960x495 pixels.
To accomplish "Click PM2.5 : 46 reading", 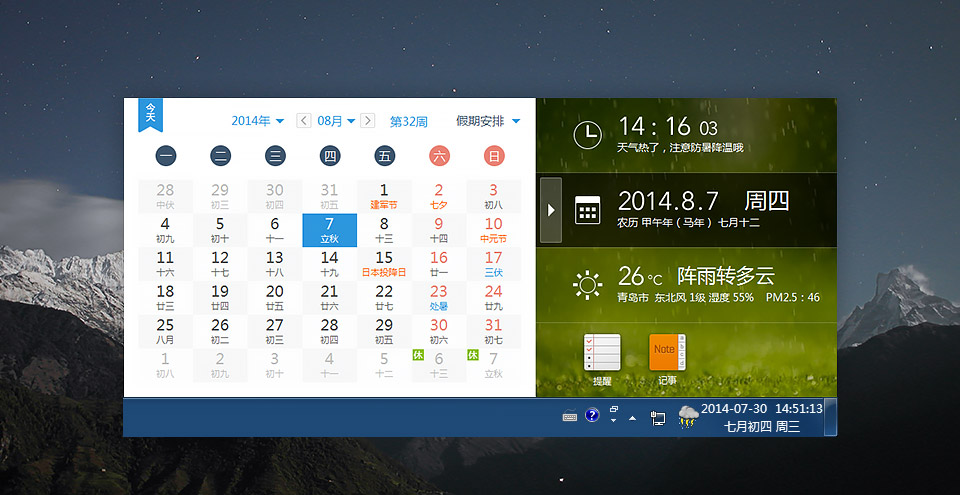I will (x=793, y=298).
